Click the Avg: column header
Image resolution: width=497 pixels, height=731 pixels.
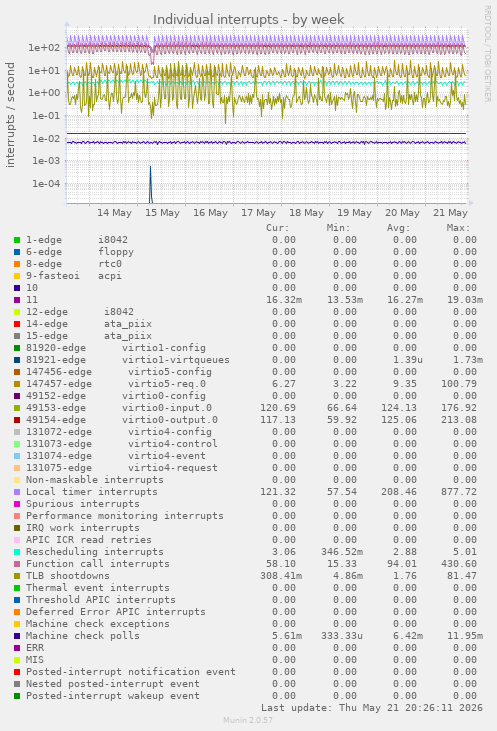click(398, 228)
